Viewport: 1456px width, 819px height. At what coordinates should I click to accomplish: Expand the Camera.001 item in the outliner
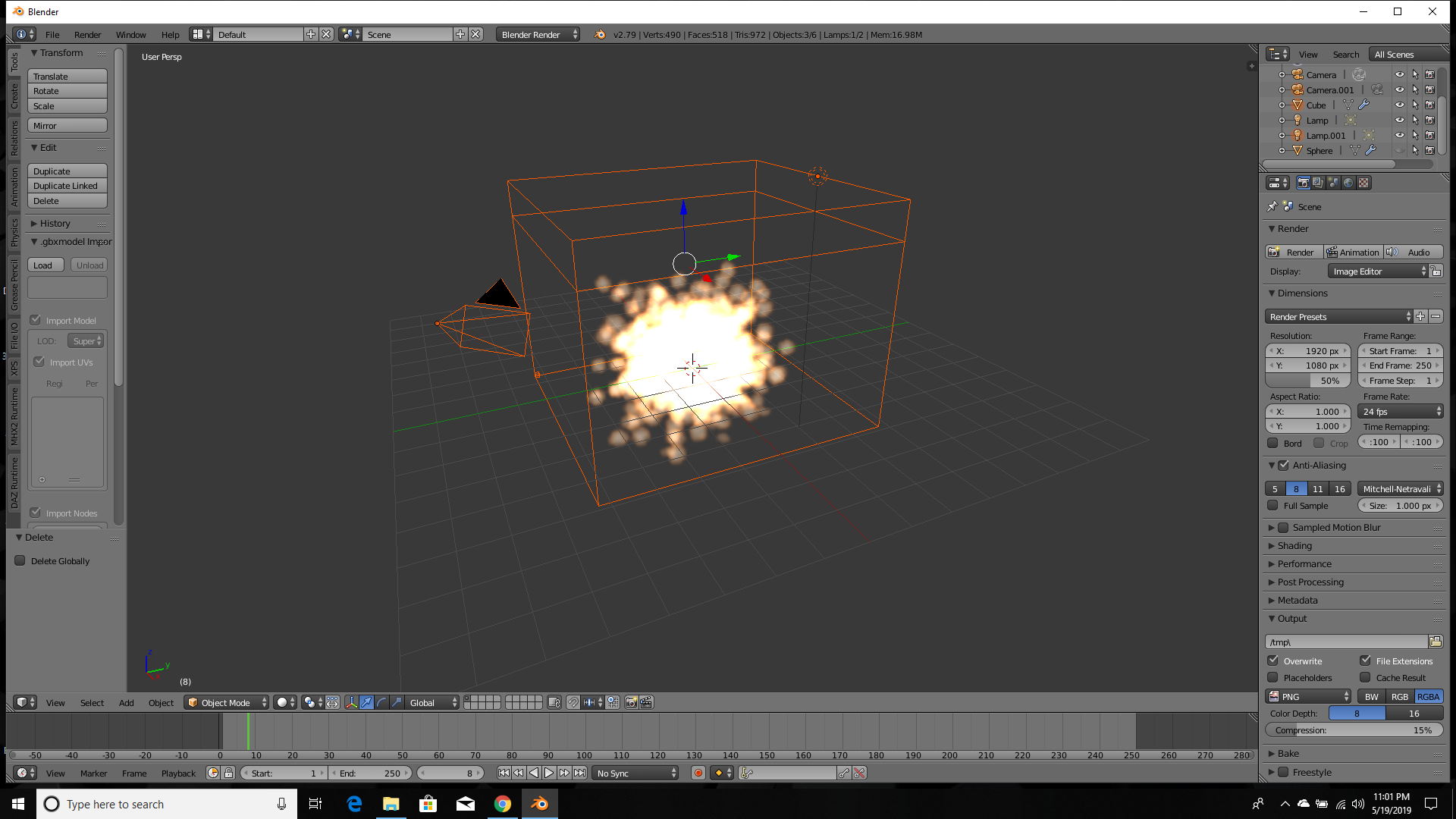pos(1282,89)
